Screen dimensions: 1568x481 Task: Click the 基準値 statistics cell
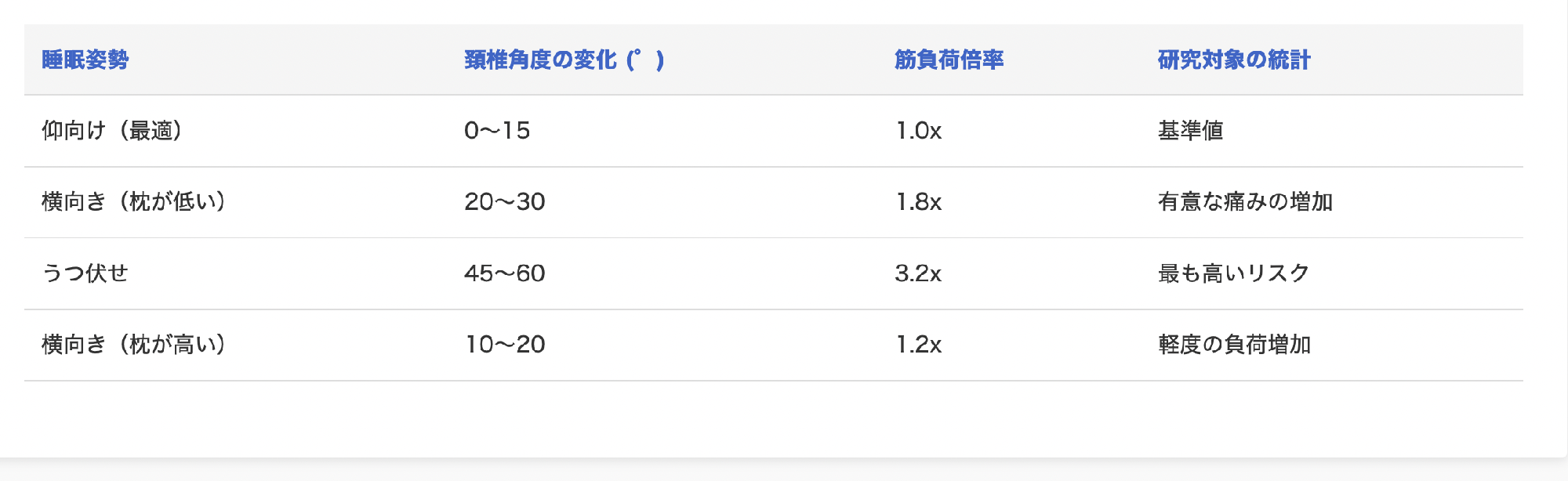click(x=1190, y=131)
